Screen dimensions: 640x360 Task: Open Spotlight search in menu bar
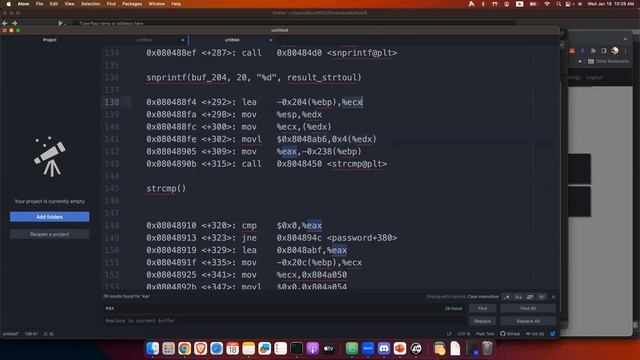click(x=558, y=4)
